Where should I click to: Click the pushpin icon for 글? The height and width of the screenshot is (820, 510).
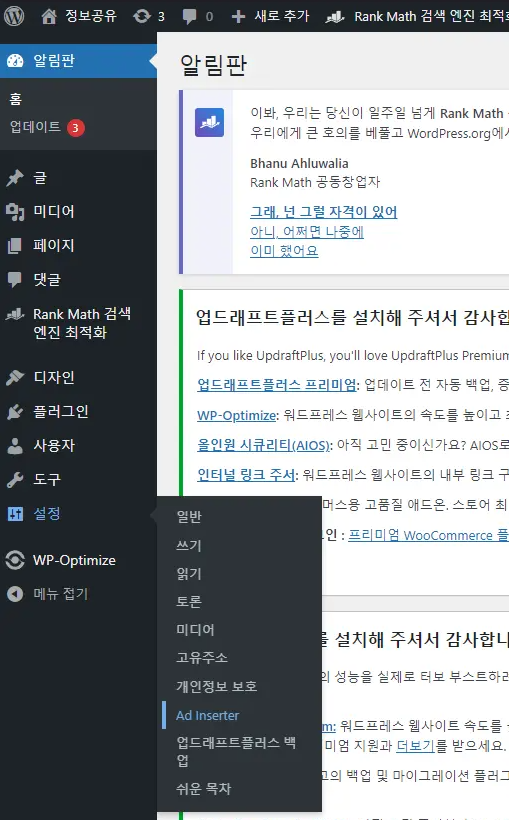[x=15, y=178]
